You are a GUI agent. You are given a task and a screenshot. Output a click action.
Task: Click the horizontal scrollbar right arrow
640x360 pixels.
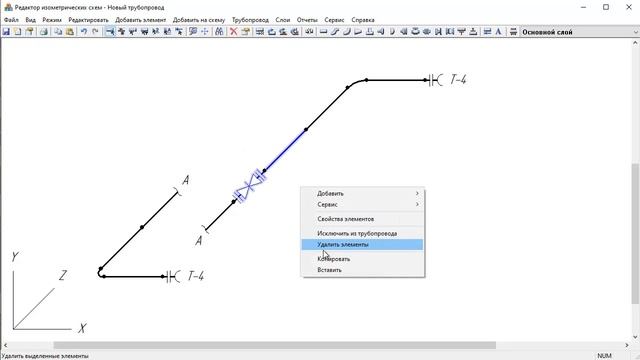pyautogui.click(x=627, y=345)
